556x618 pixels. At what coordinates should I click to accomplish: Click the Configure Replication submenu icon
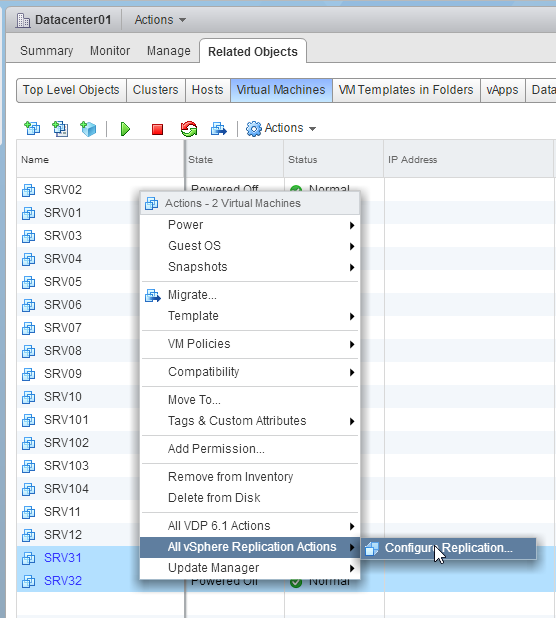pyautogui.click(x=372, y=548)
